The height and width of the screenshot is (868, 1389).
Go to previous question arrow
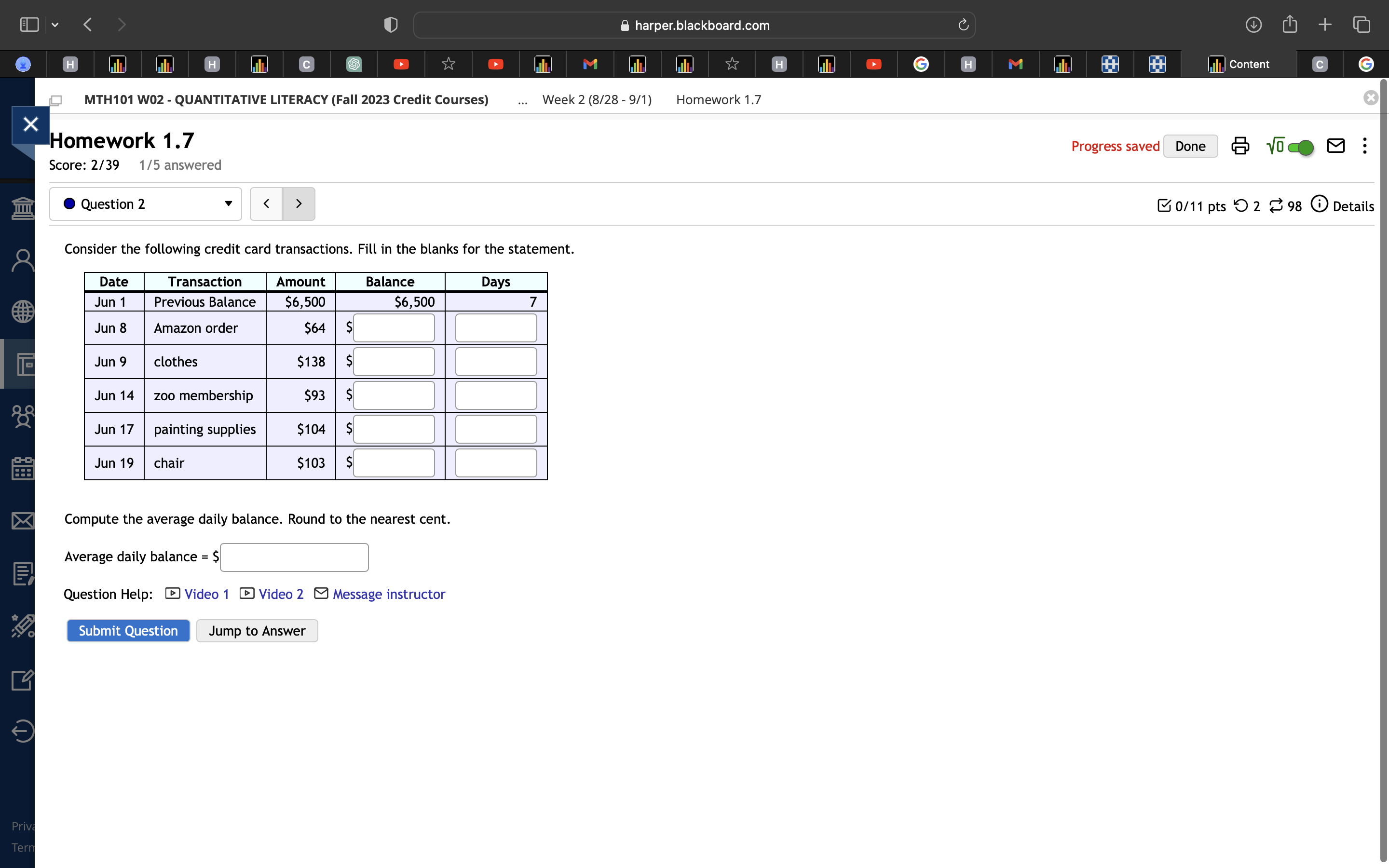266,204
